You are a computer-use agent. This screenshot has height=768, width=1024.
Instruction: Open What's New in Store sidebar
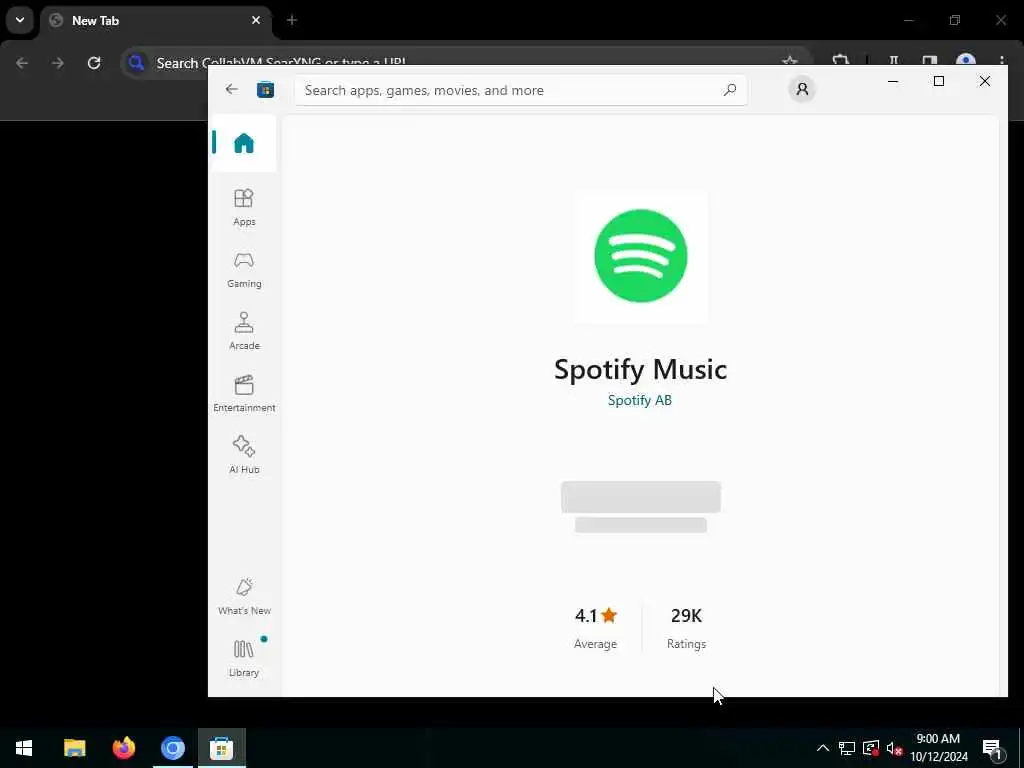244,596
